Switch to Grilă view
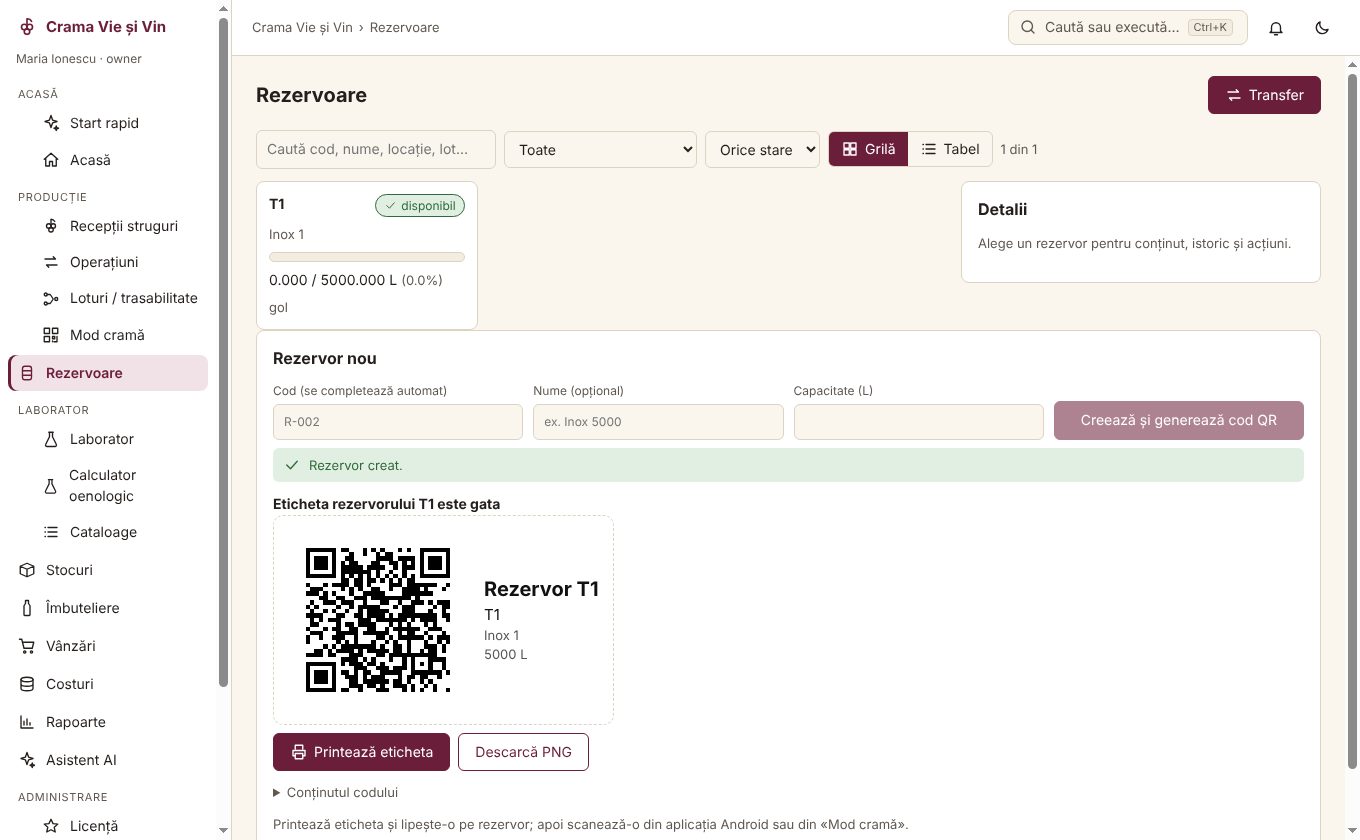This screenshot has height=840, width=1360. click(869, 149)
